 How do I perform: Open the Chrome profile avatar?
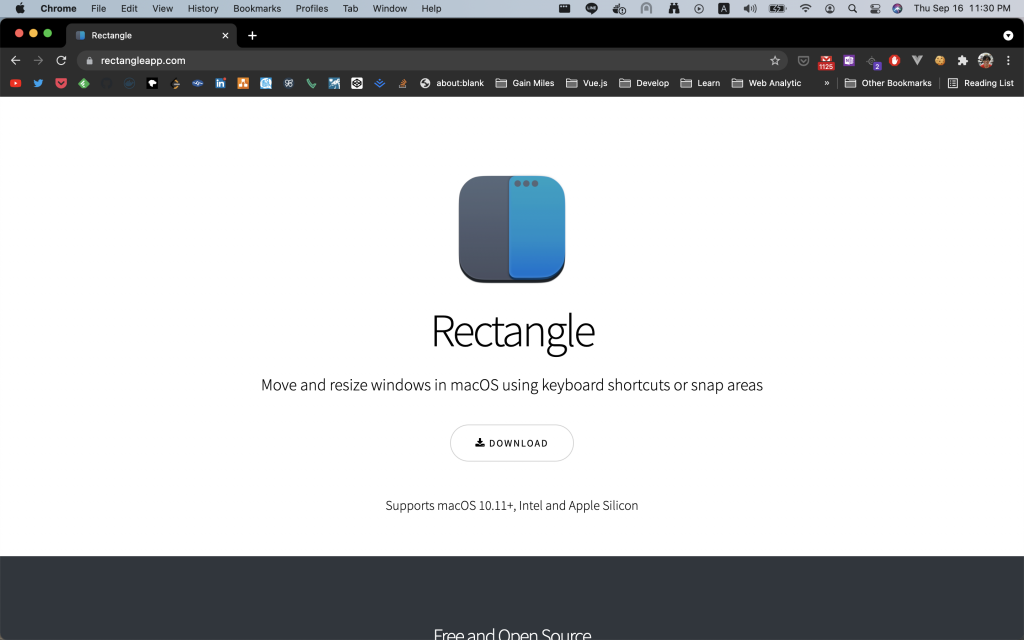985,61
